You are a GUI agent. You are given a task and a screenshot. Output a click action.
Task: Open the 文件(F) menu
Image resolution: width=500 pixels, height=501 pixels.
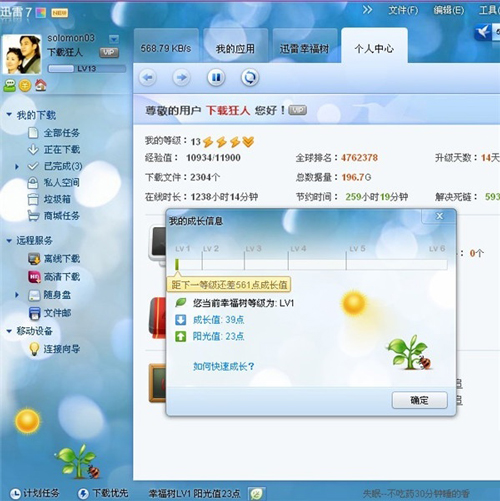(403, 10)
